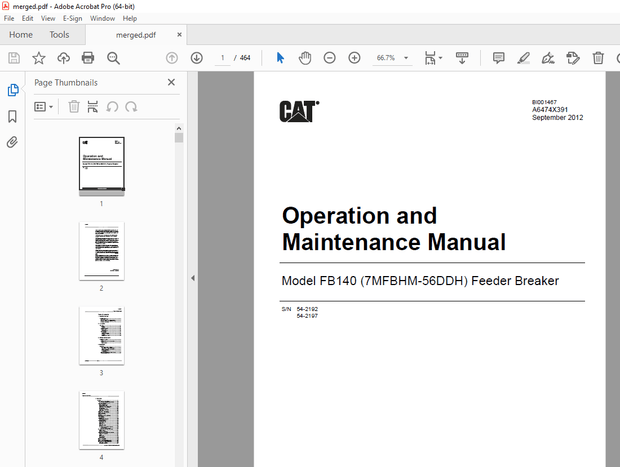Viewport: 620px width, 467px height.
Task: Click the 'September 2012' date text
Action: coord(558,117)
